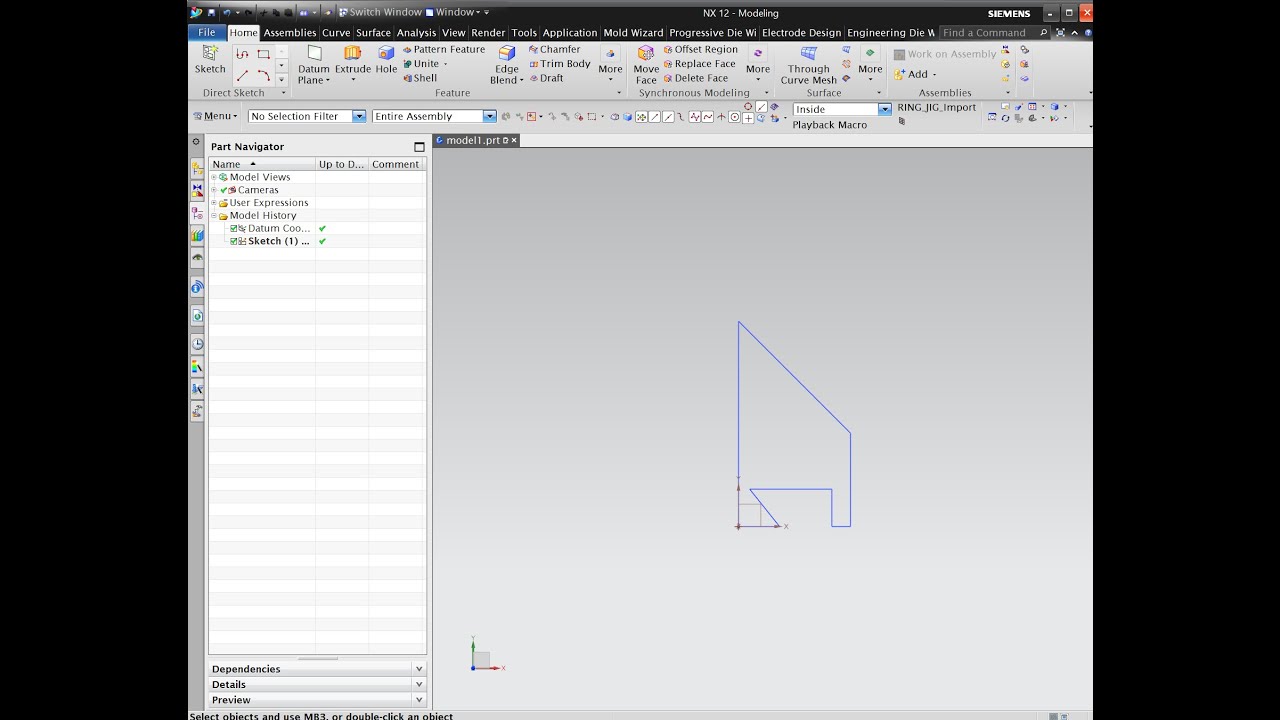Open the Hole feature tool
Screen dimensions: 1280x720
[x=386, y=60]
